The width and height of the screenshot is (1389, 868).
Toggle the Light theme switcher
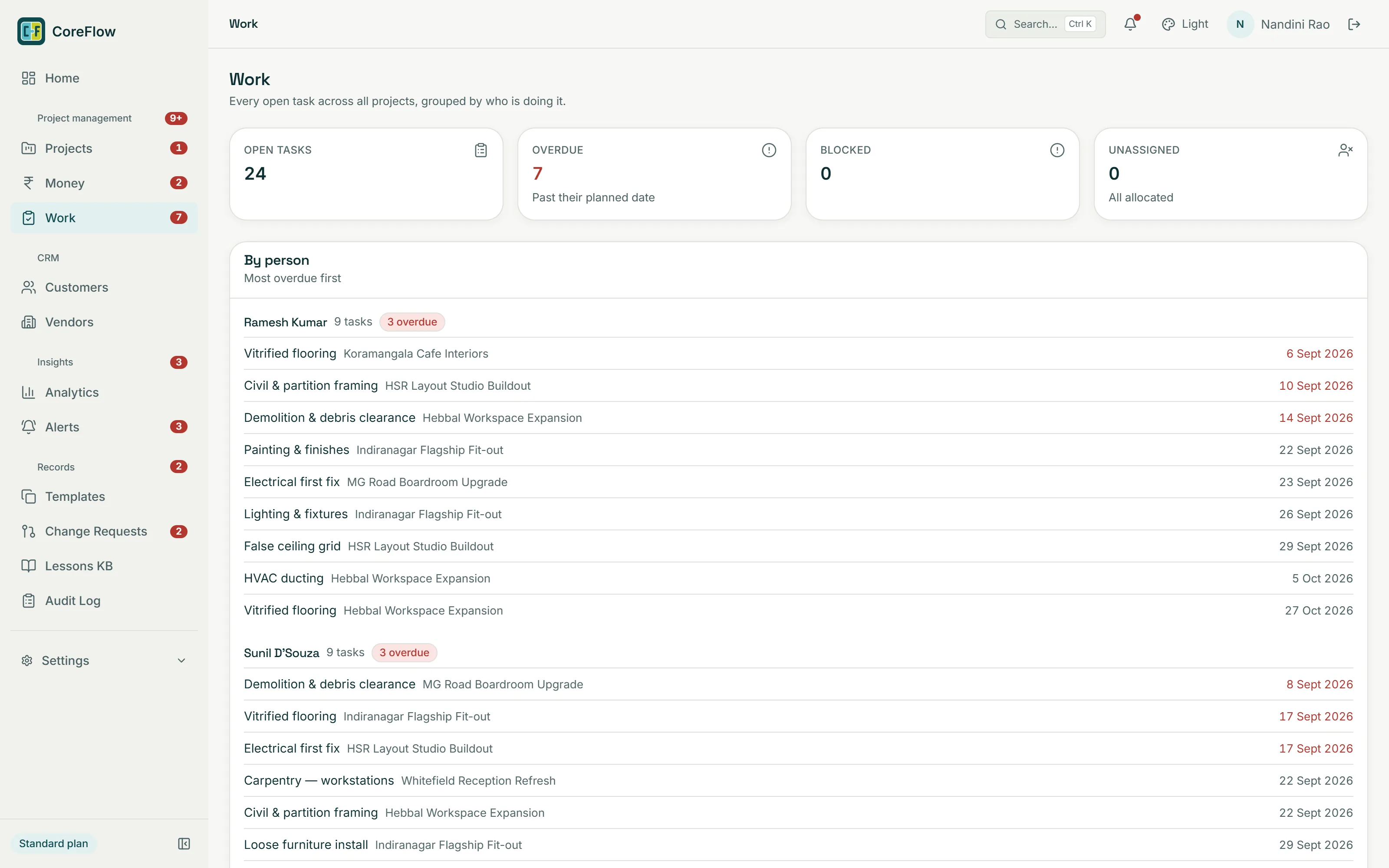[1185, 24]
